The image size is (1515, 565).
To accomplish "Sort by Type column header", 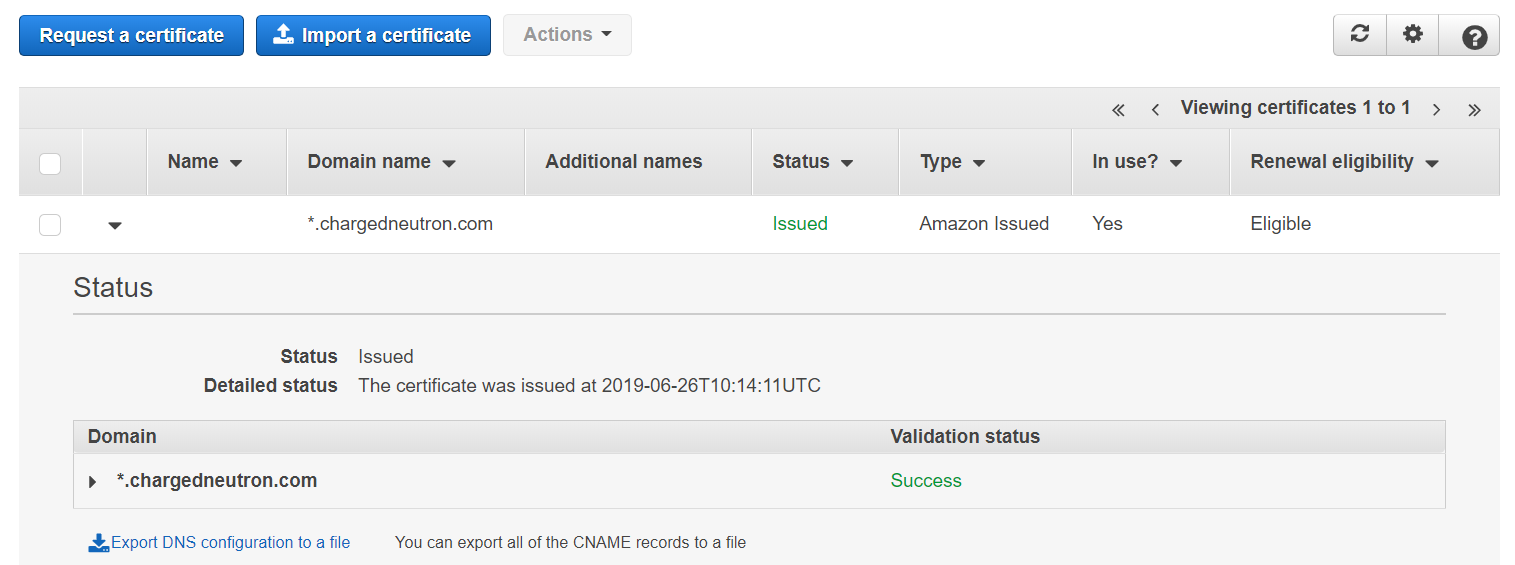I will pos(952,162).
